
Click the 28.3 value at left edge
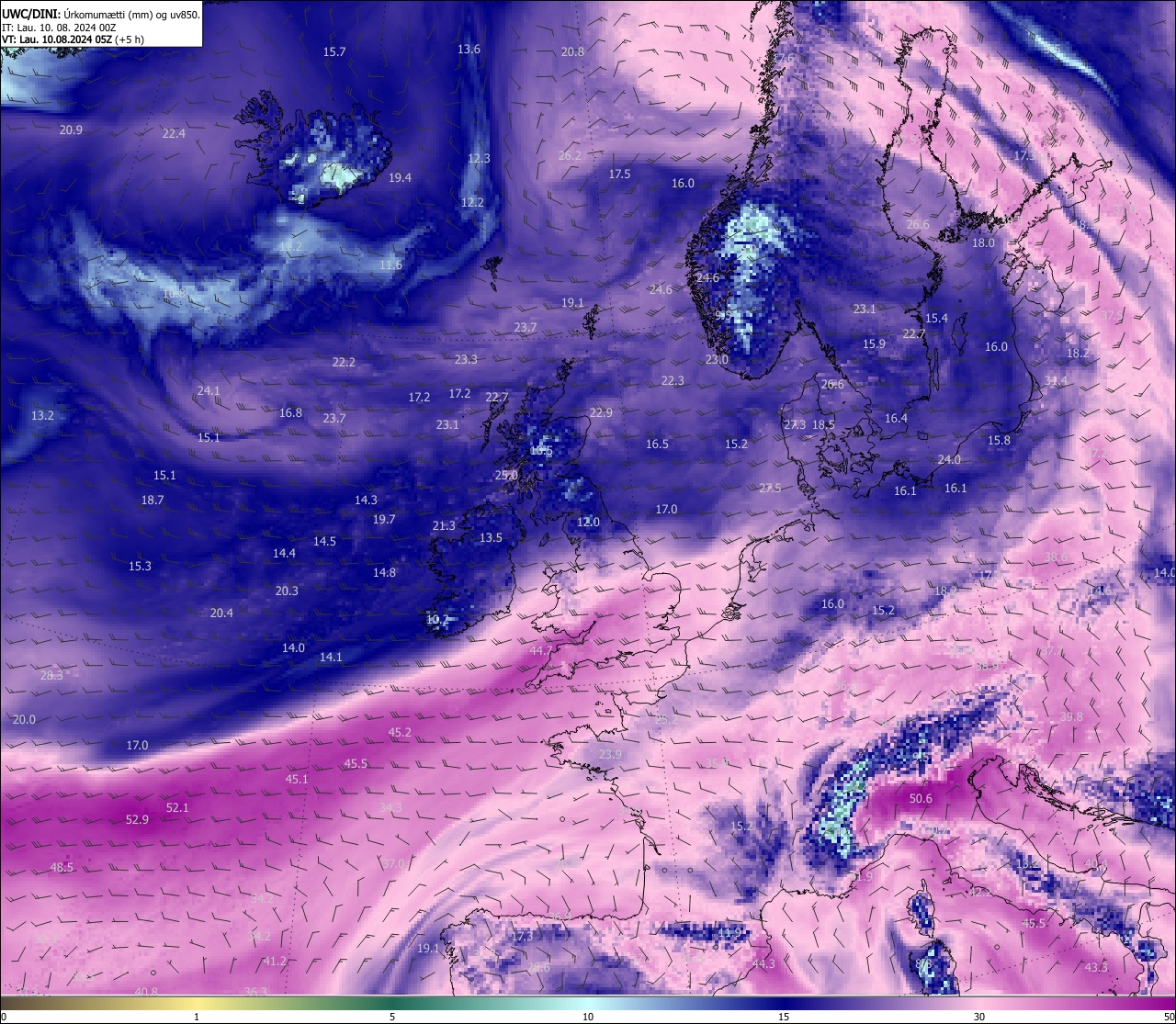[51, 676]
